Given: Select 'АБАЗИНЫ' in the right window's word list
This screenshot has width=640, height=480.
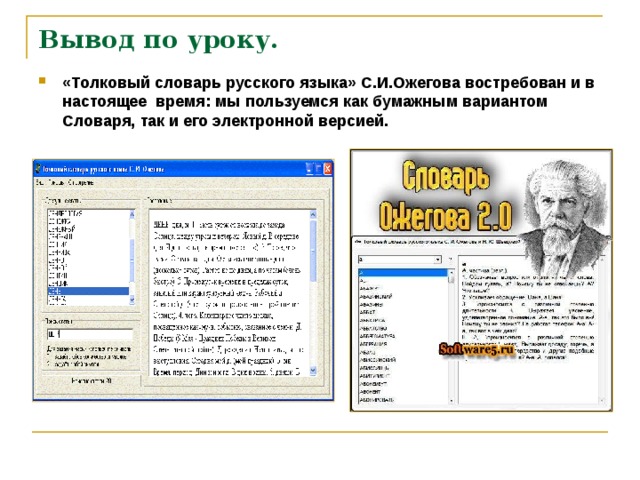Looking at the screenshot, I should click(371, 304).
